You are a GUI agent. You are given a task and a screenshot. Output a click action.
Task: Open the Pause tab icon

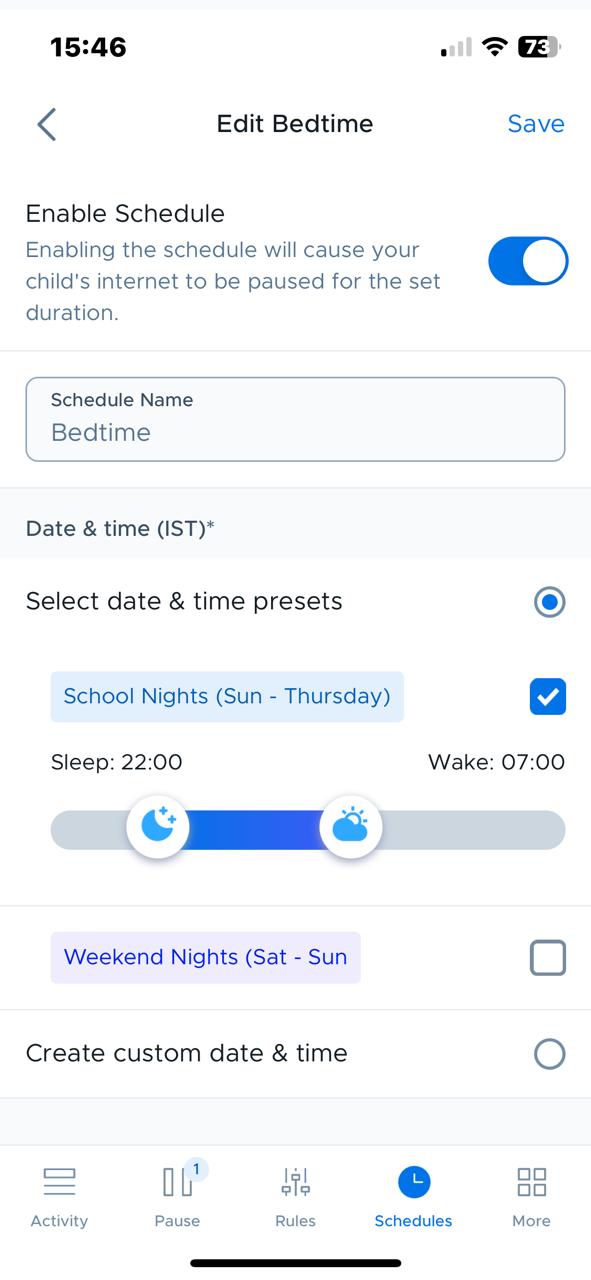178,1182
